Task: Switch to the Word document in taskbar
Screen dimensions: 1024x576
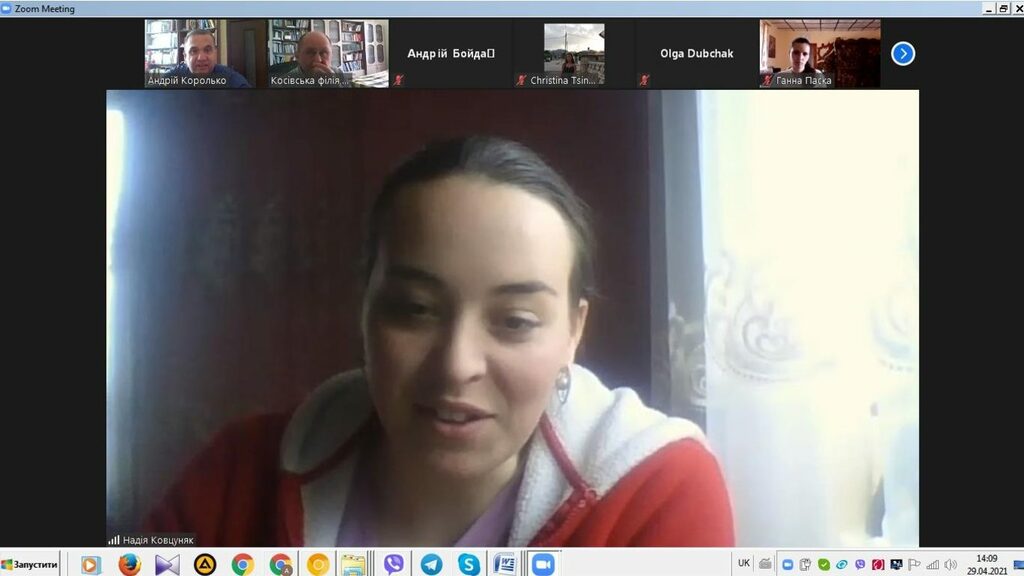Action: coord(505,564)
